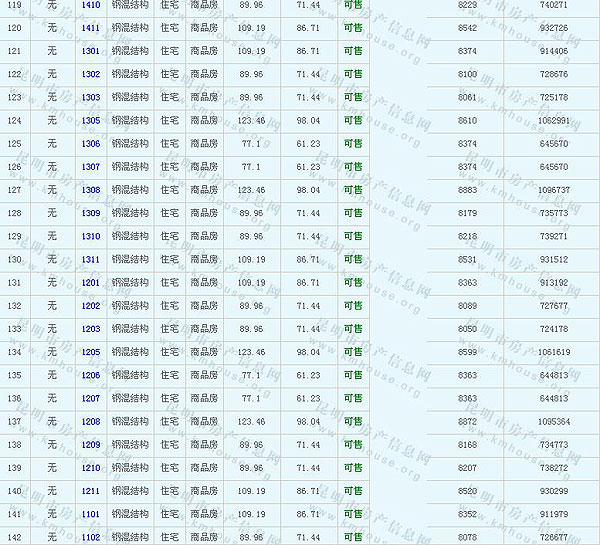Open room number 1201
This screenshot has height=545, width=600.
[x=91, y=283]
